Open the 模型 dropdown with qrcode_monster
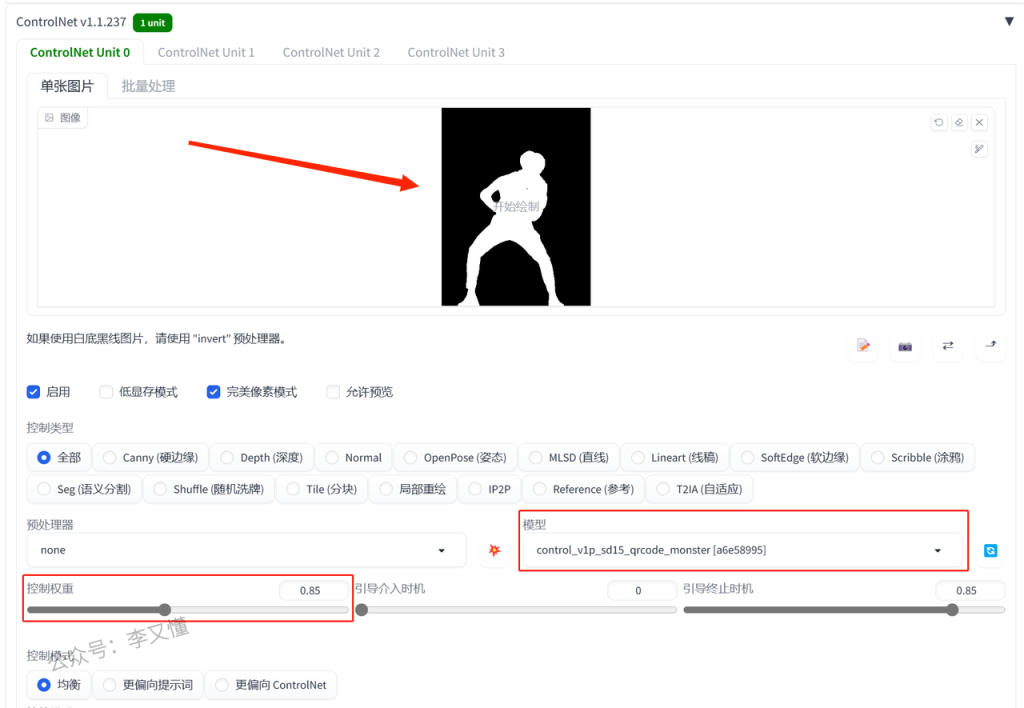Image resolution: width=1024 pixels, height=708 pixels. [x=740, y=550]
